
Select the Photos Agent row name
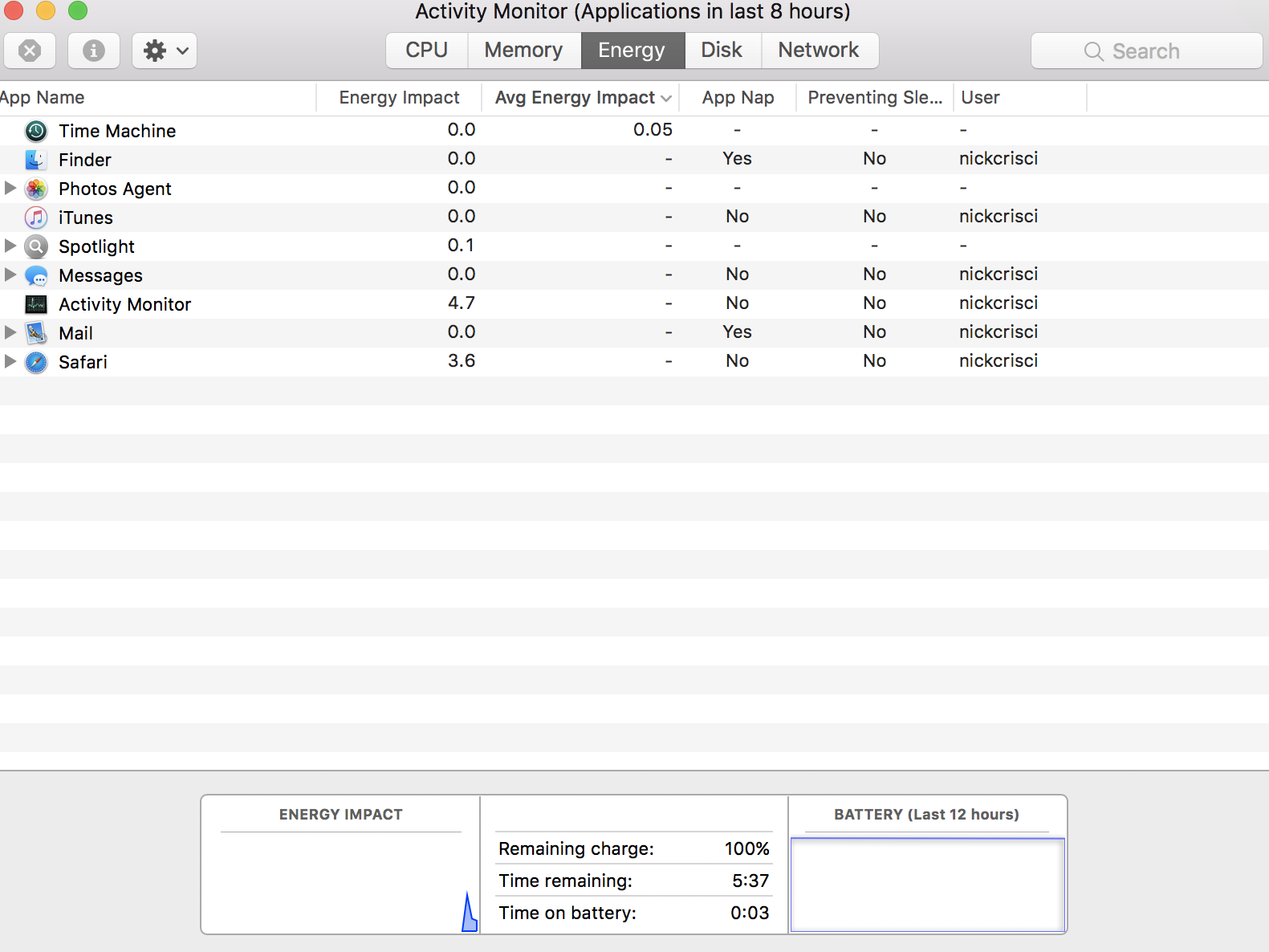115,189
